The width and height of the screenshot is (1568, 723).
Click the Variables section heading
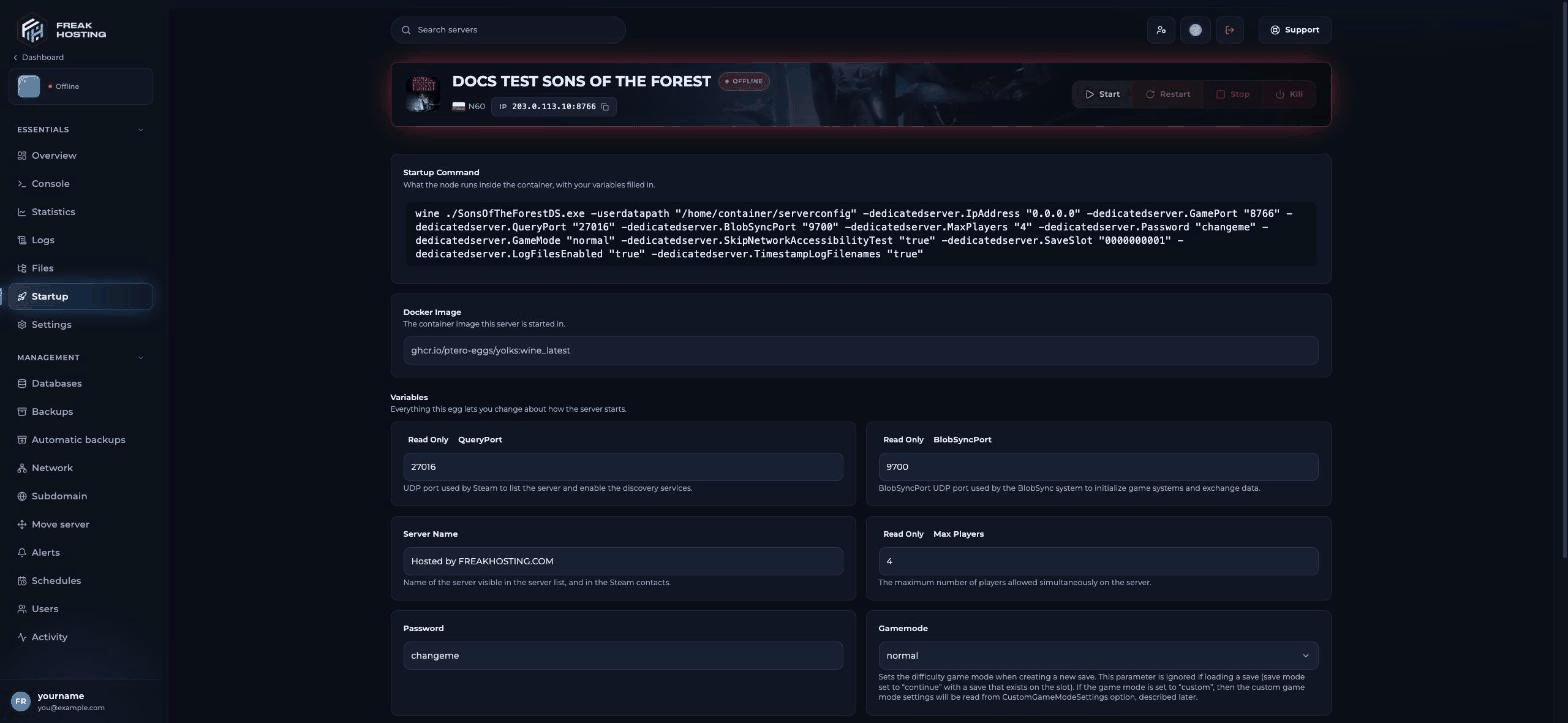point(409,397)
